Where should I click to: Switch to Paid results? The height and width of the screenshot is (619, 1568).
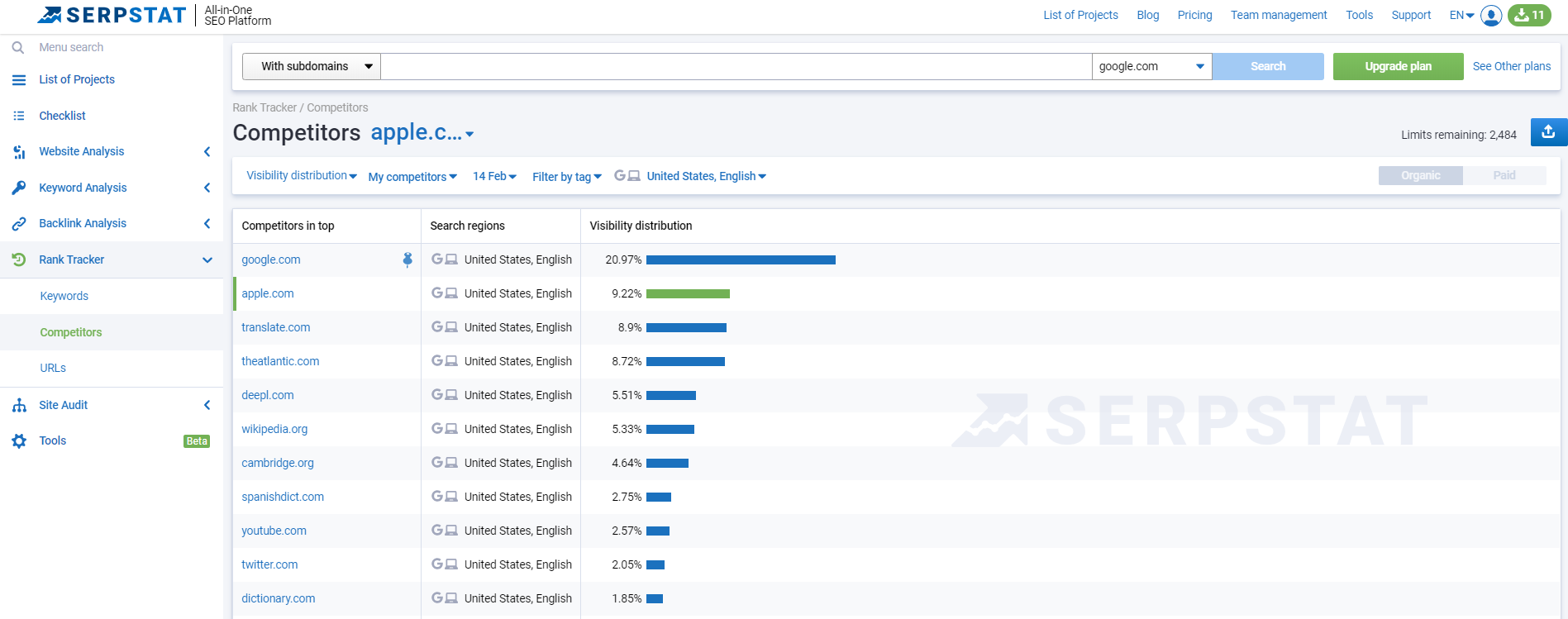[x=1504, y=175]
